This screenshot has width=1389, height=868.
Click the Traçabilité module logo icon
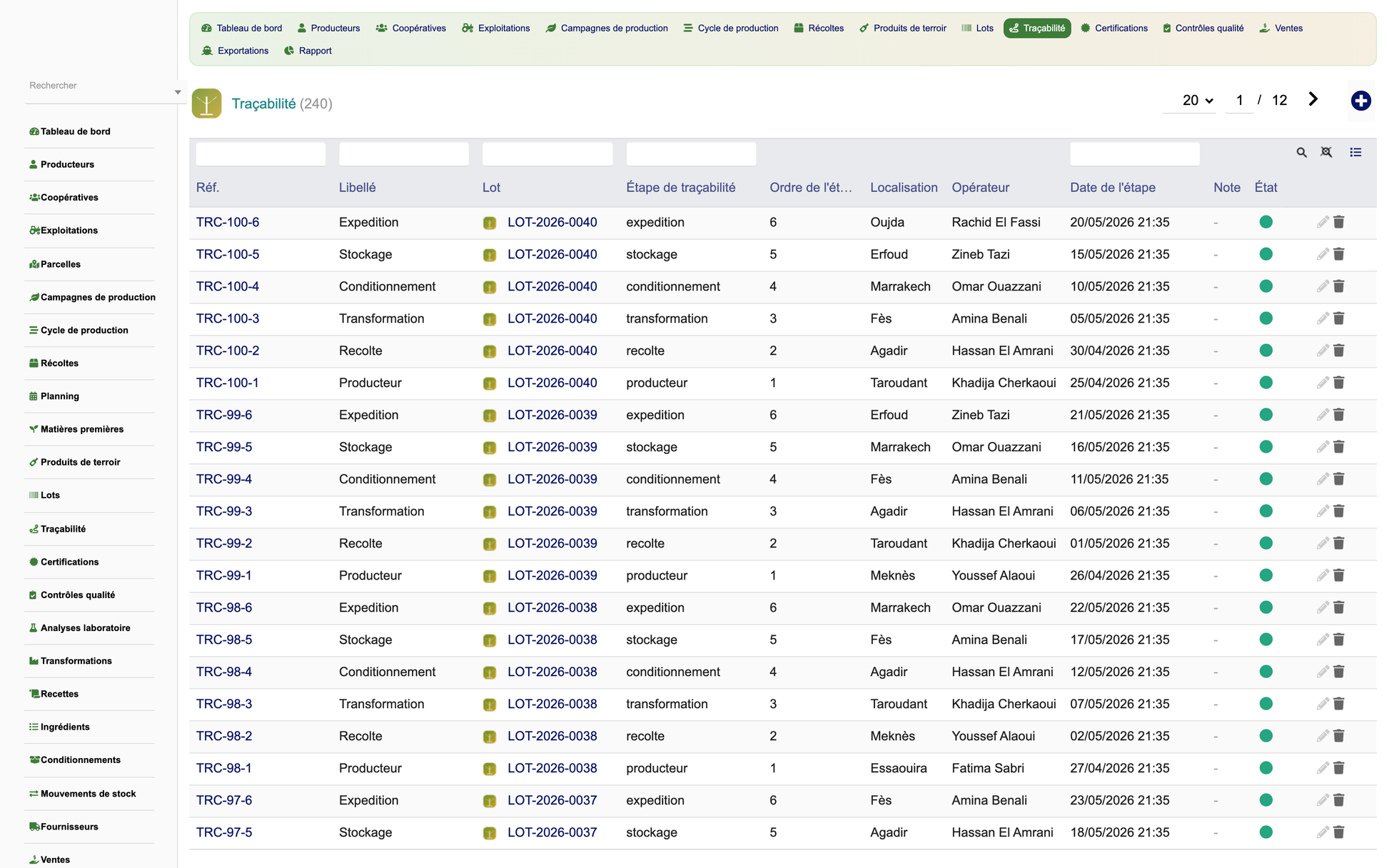pos(206,104)
